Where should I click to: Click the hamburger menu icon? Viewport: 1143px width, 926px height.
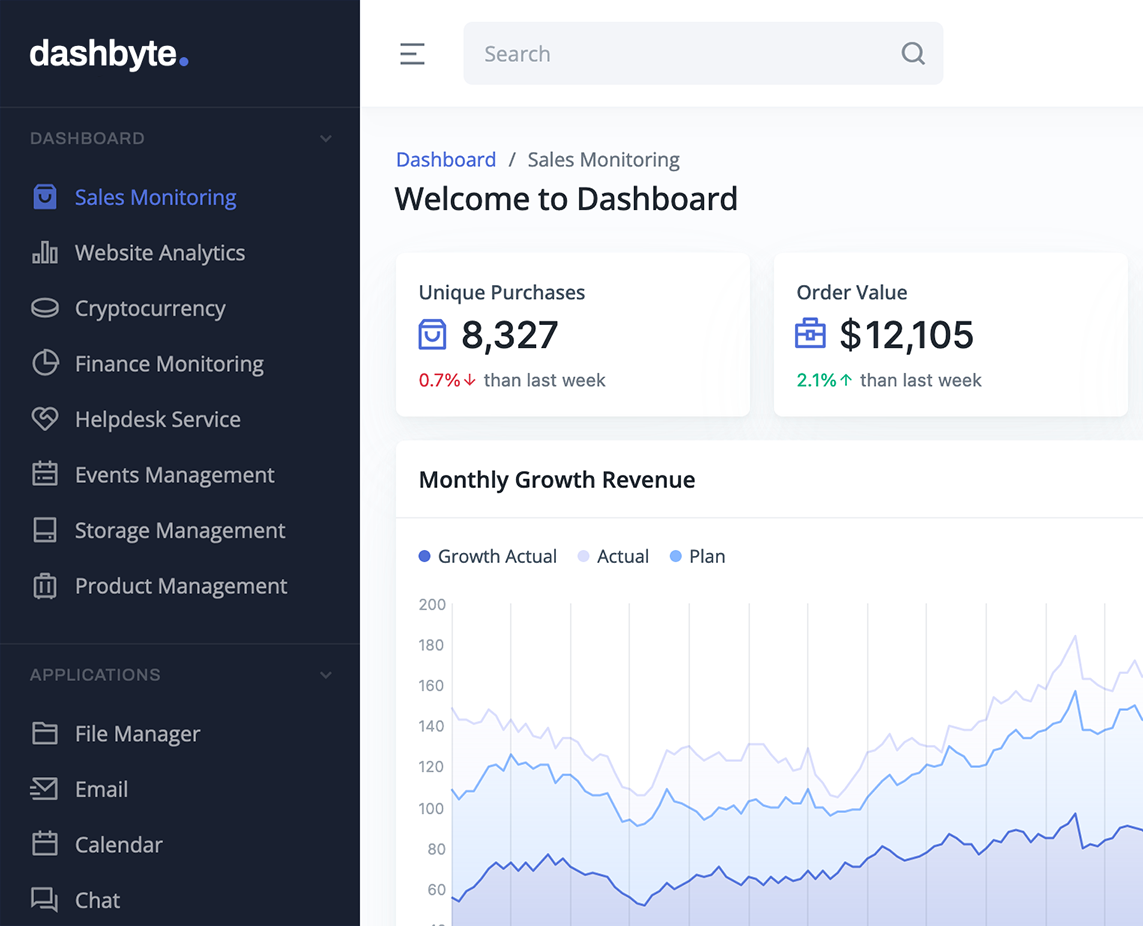412,54
